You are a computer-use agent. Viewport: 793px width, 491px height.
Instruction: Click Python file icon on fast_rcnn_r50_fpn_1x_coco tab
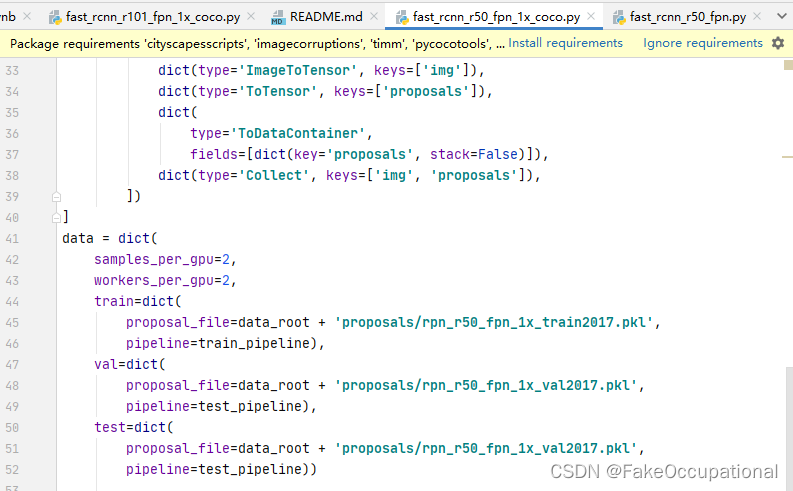click(402, 18)
